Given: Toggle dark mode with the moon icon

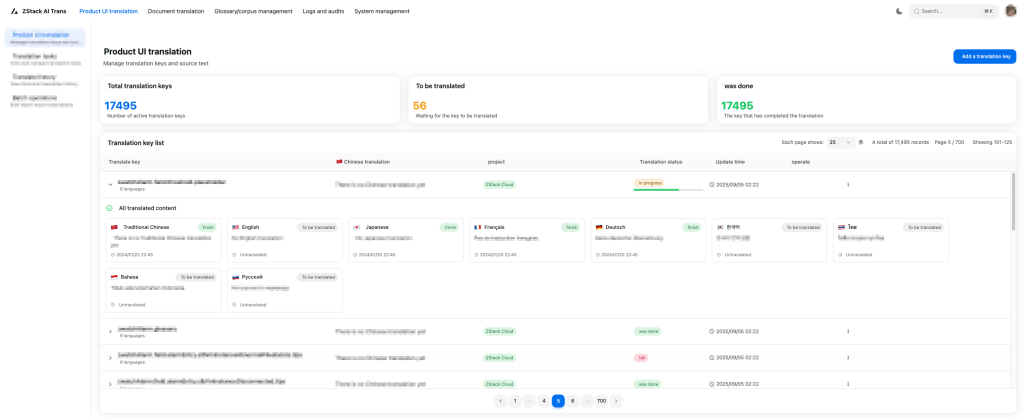Looking at the screenshot, I should (x=899, y=11).
